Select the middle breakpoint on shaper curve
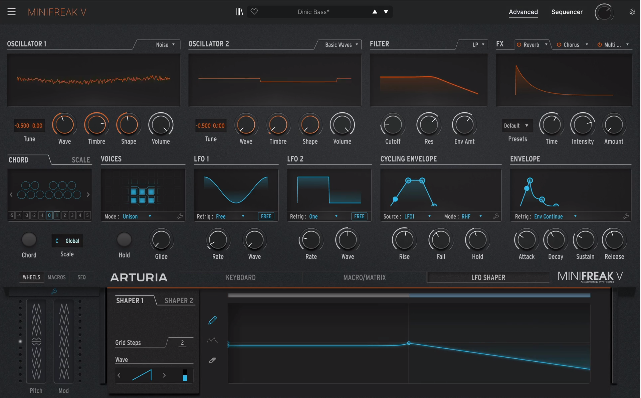This screenshot has height=398, width=641. click(x=408, y=343)
